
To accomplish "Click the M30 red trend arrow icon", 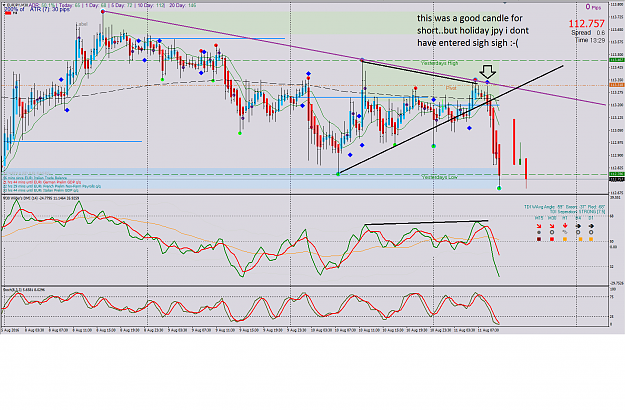I will pos(552,226).
